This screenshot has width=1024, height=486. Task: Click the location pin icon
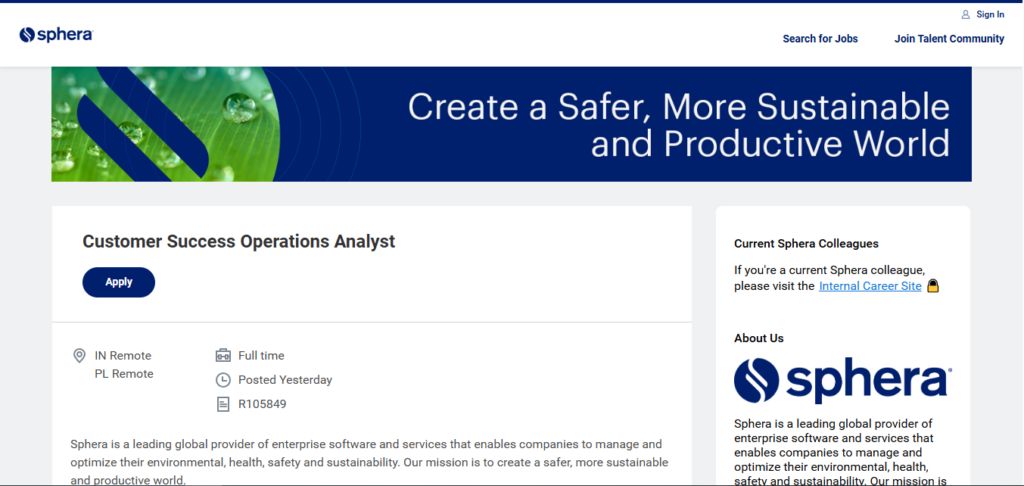[79, 355]
